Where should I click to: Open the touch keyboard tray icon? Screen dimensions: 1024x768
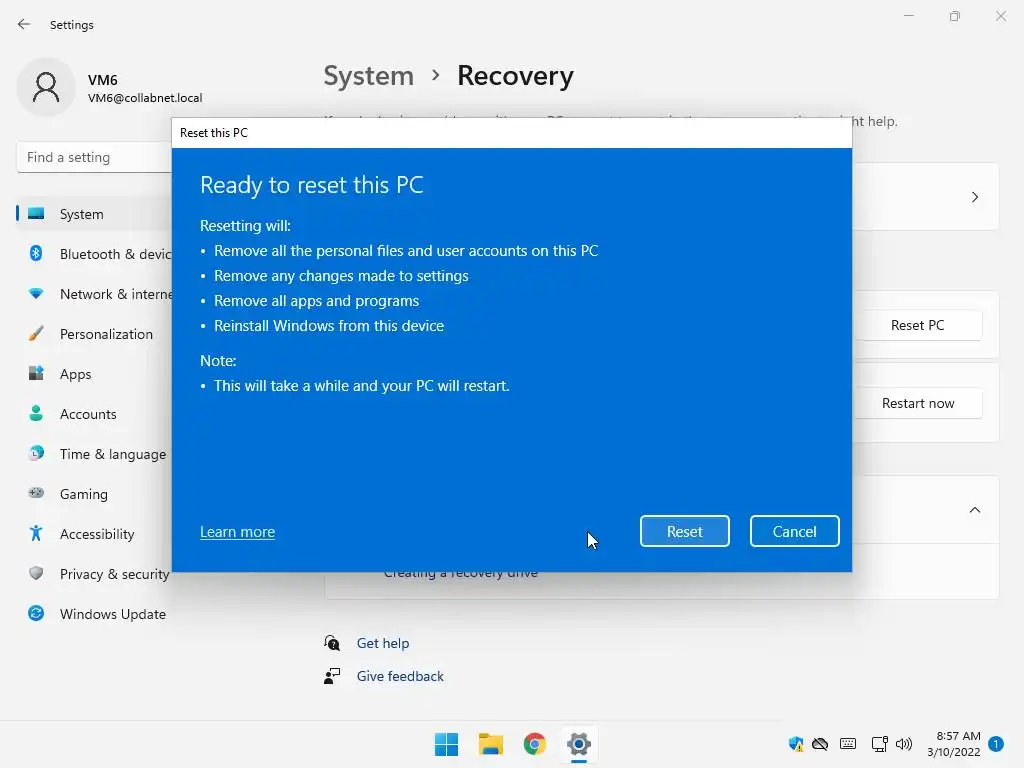(848, 744)
